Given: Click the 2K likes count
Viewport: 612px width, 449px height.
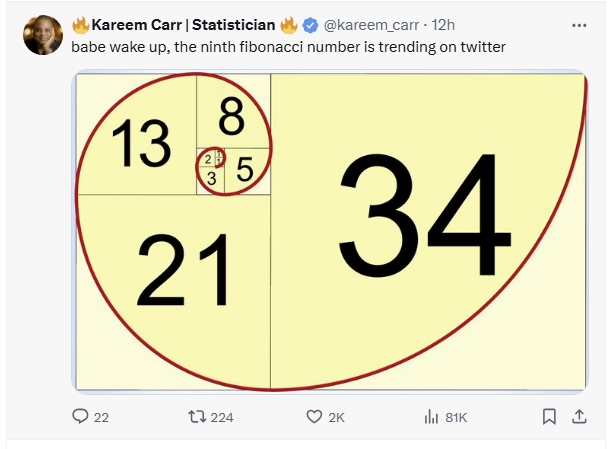Looking at the screenshot, I should (x=336, y=418).
